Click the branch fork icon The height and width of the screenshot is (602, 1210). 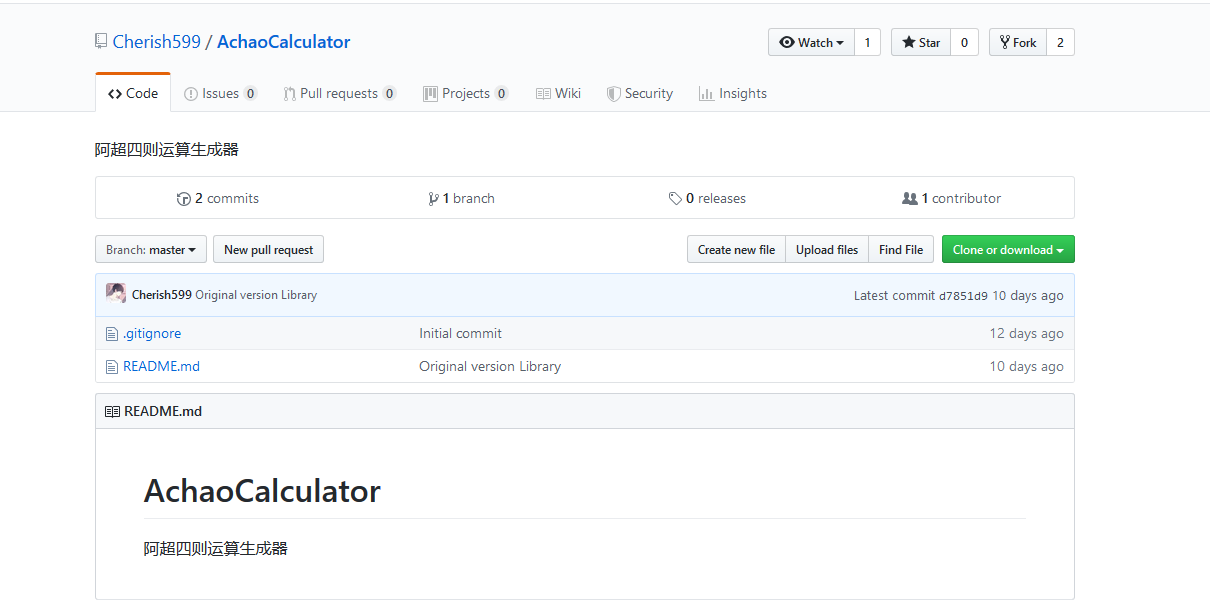pos(433,198)
